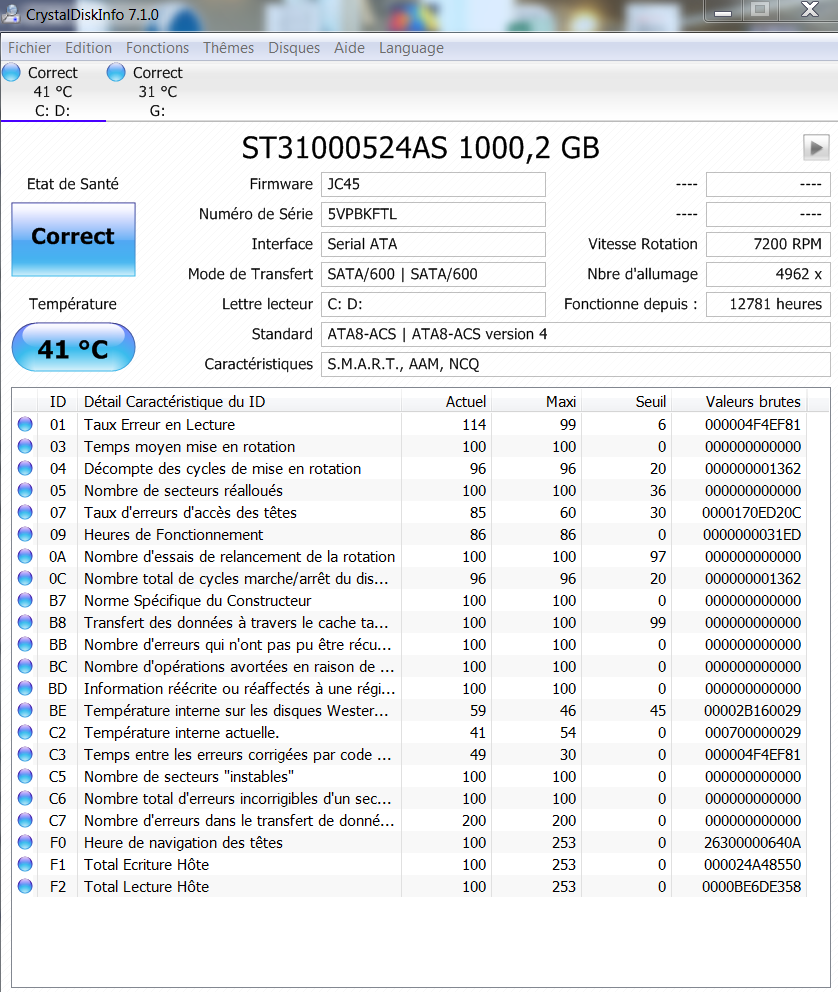Click status dot for Température interne actuelle
This screenshot has height=992, width=838.
[x=25, y=733]
